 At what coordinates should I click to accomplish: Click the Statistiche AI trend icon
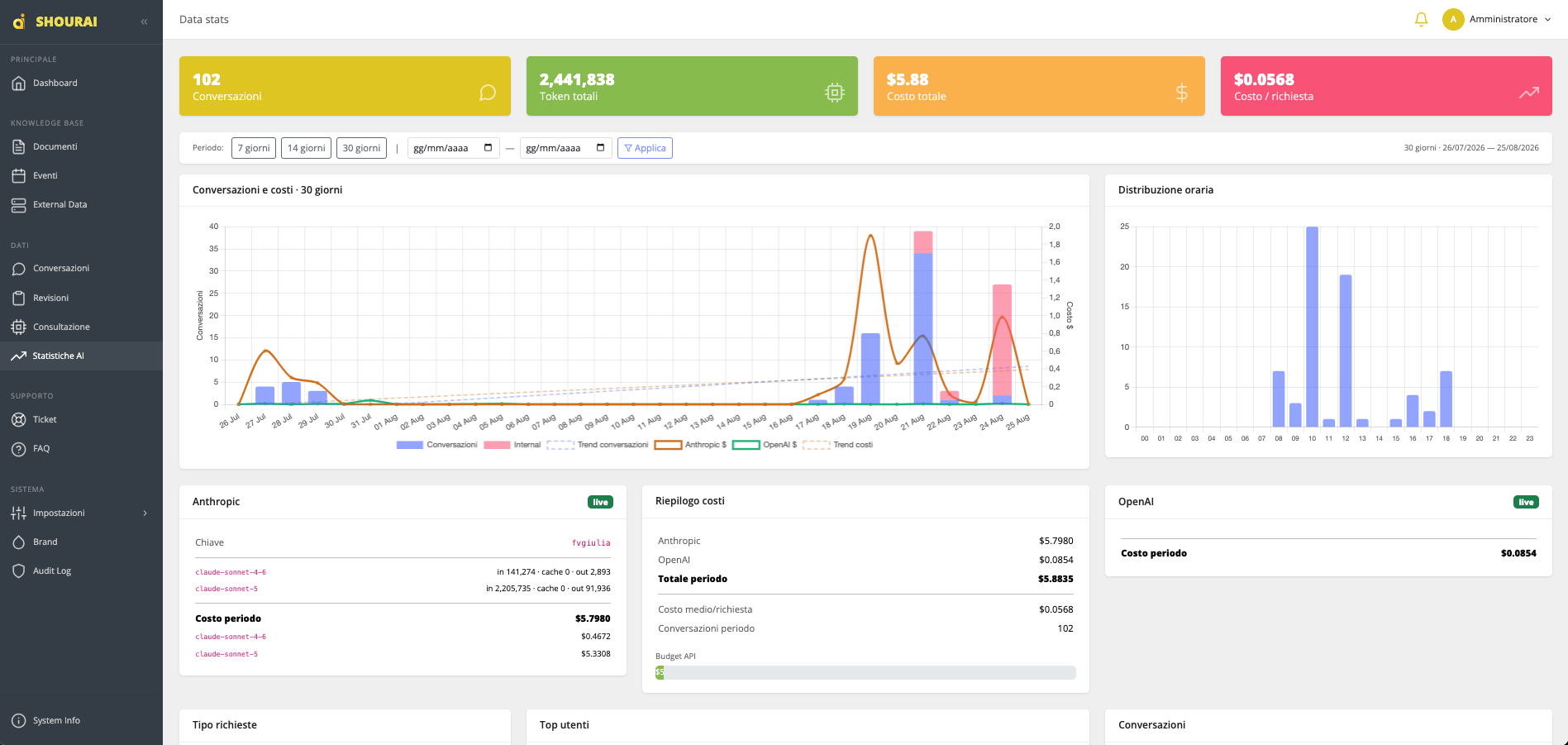[x=19, y=356]
